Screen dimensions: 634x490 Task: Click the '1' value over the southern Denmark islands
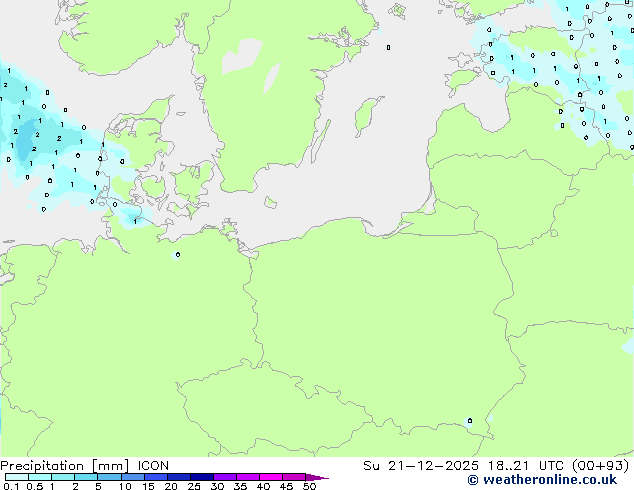coord(135,222)
